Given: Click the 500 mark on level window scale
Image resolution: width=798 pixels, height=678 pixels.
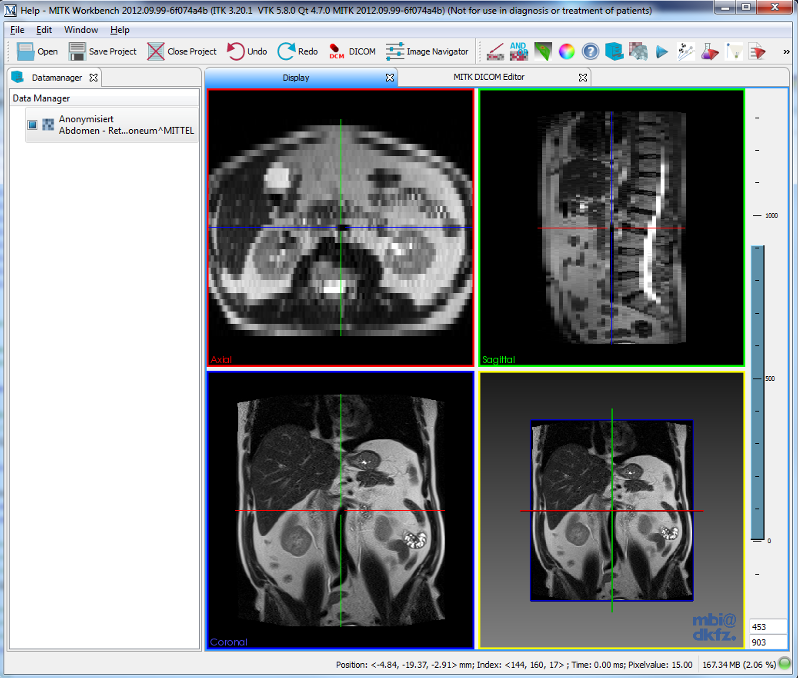Looking at the screenshot, I should pyautogui.click(x=770, y=379).
